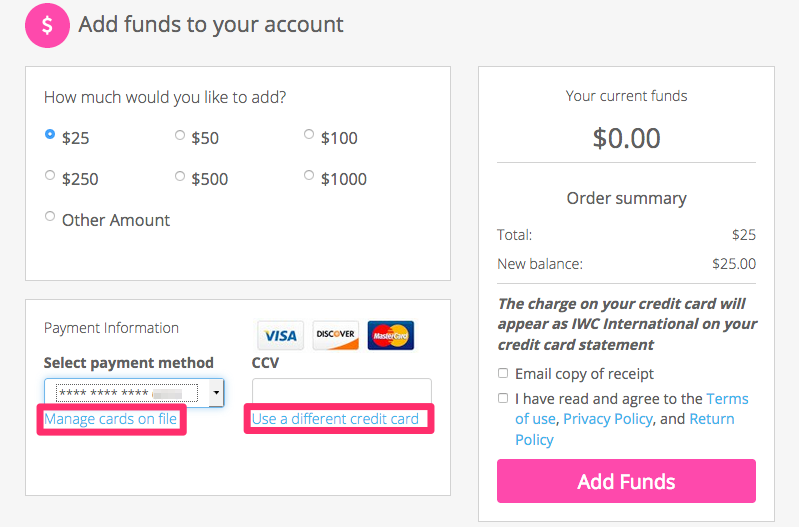799x527 pixels.
Task: Click the Discover card logo
Action: [x=335, y=335]
